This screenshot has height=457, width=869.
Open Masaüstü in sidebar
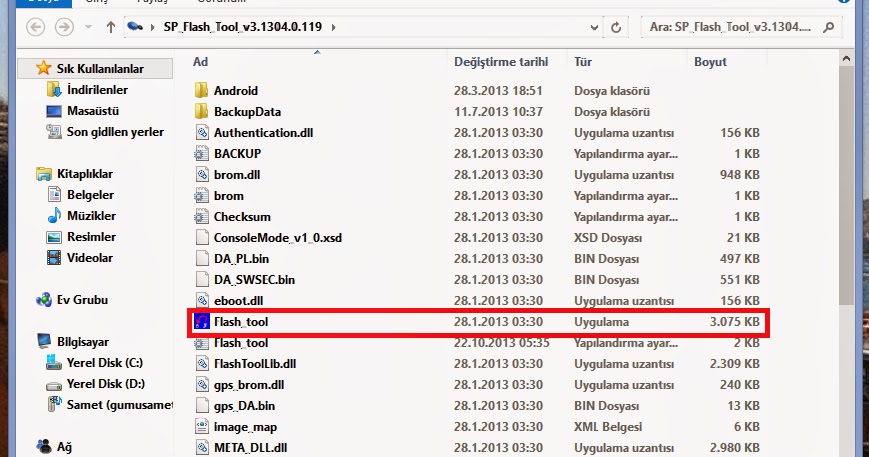93,111
